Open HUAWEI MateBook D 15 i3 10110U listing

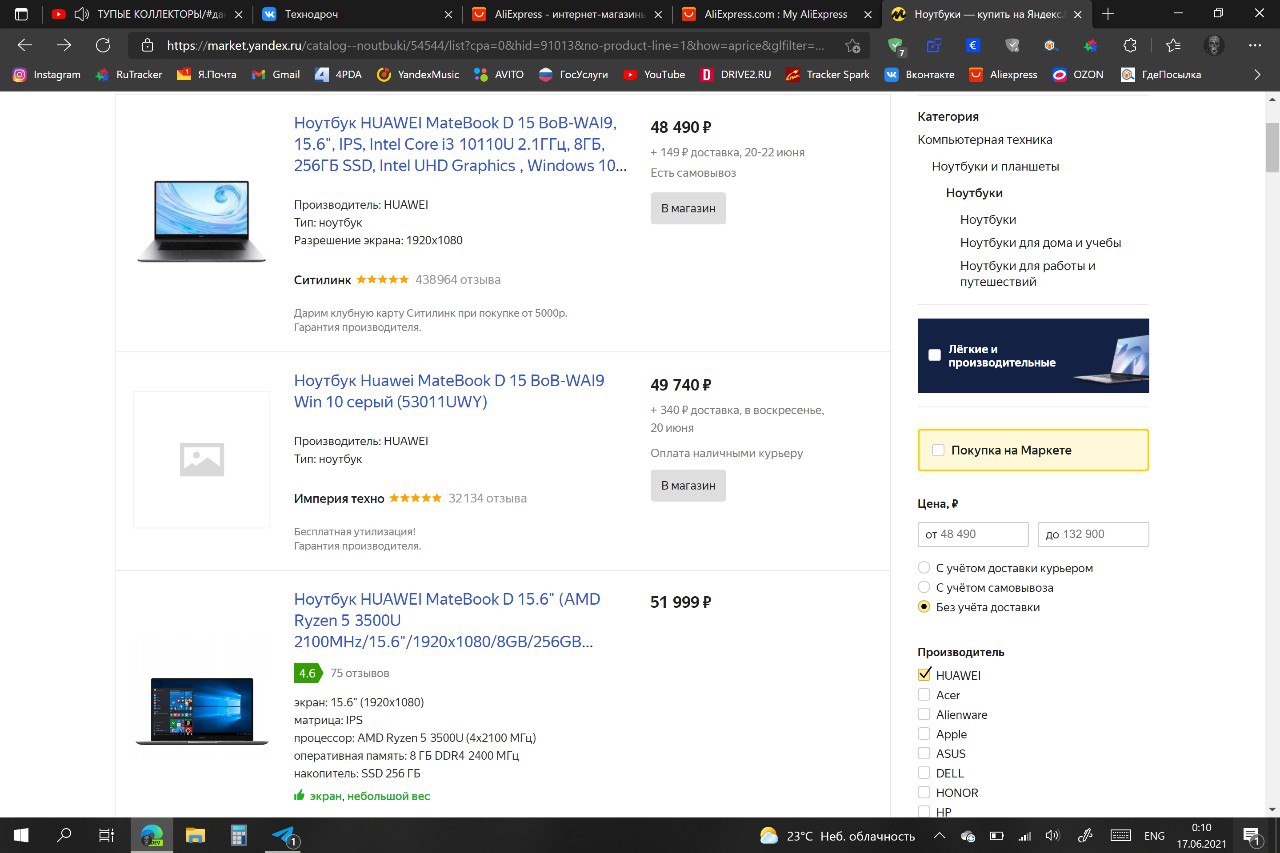pyautogui.click(x=461, y=144)
